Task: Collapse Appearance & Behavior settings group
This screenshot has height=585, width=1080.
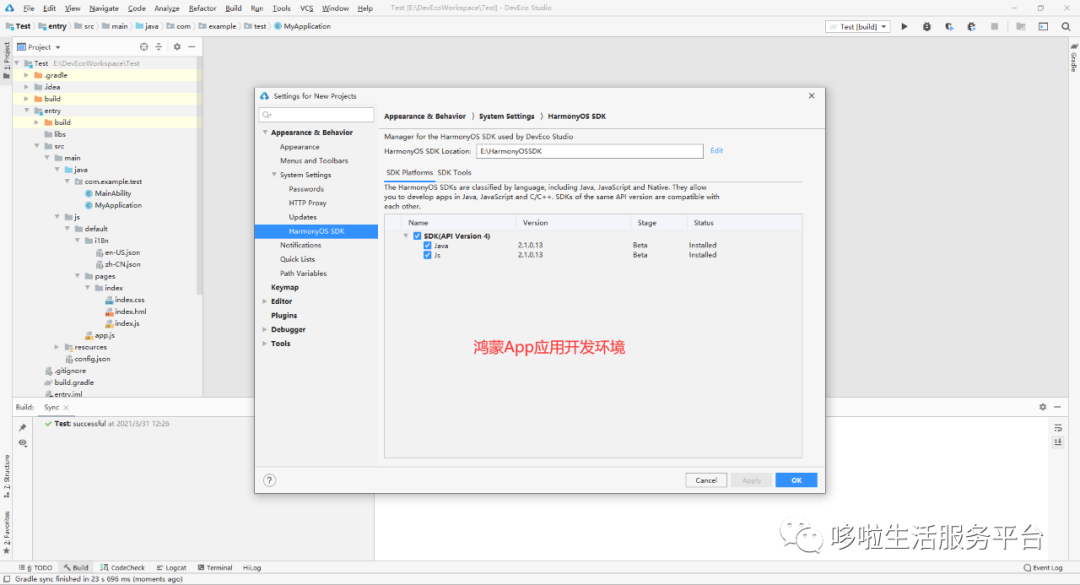Action: click(x=265, y=132)
